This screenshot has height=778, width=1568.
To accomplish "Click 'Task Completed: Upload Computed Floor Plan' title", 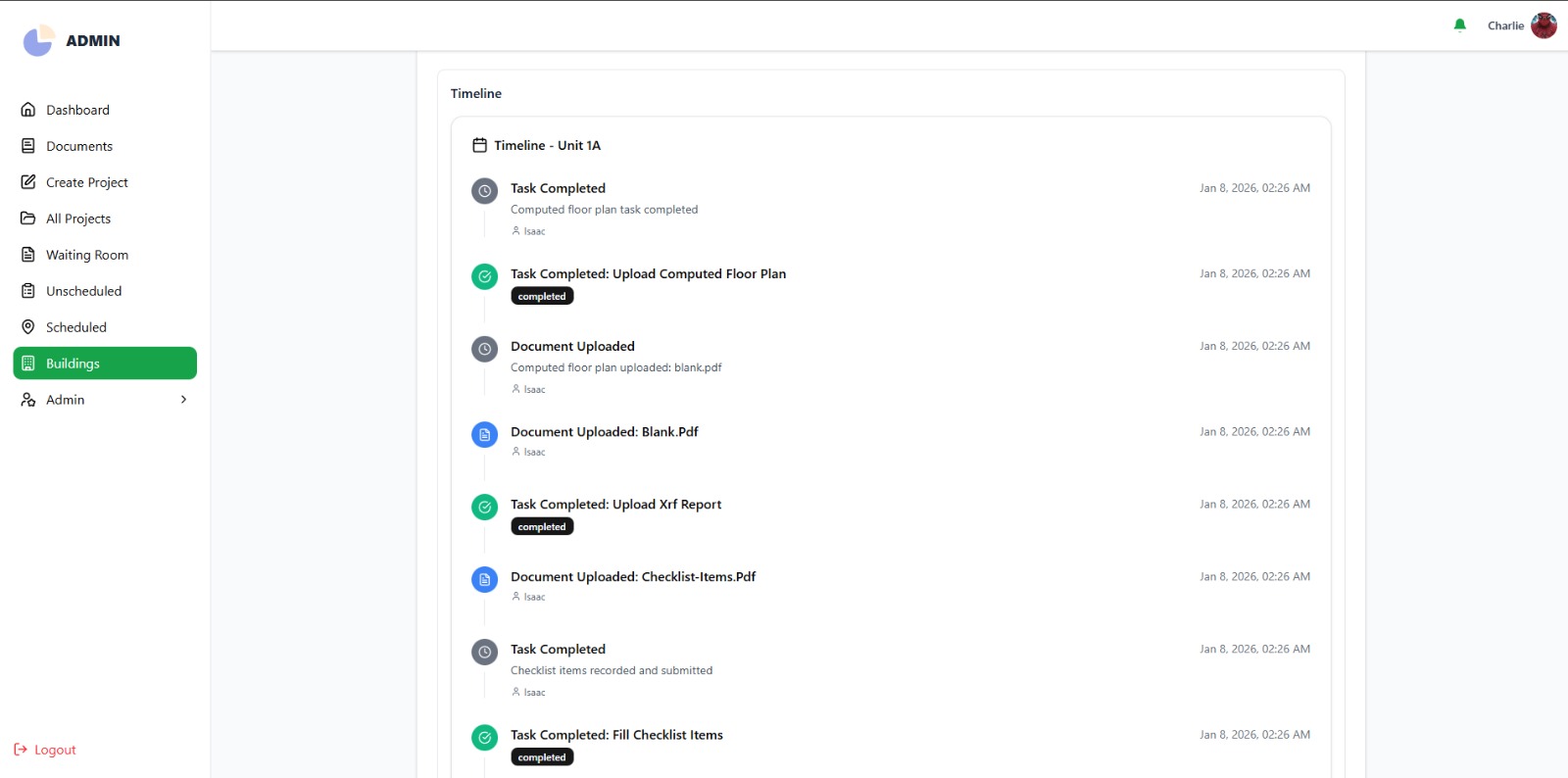I will [x=648, y=274].
